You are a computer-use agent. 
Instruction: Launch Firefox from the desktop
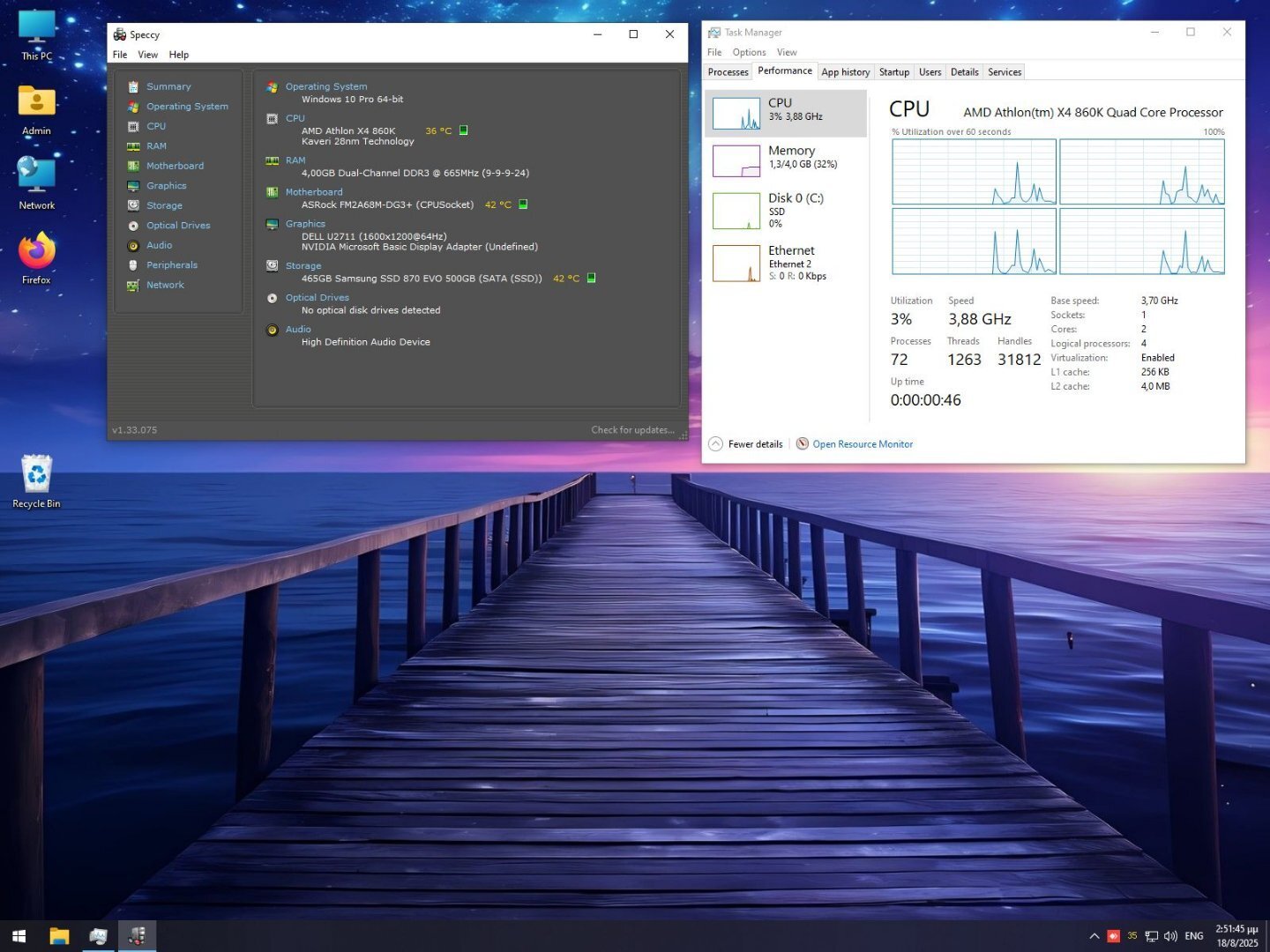[x=36, y=258]
